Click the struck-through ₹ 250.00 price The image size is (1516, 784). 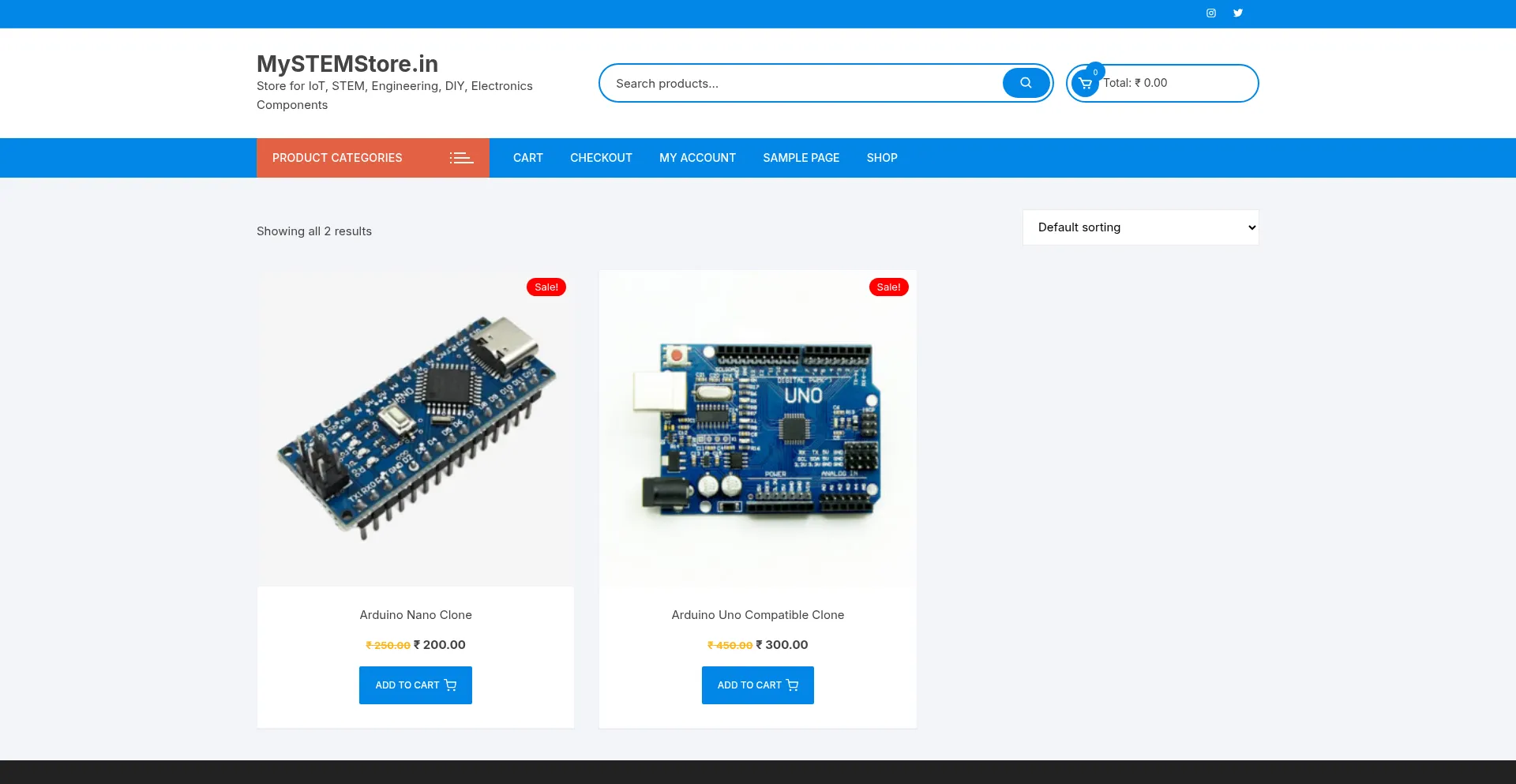[388, 646]
